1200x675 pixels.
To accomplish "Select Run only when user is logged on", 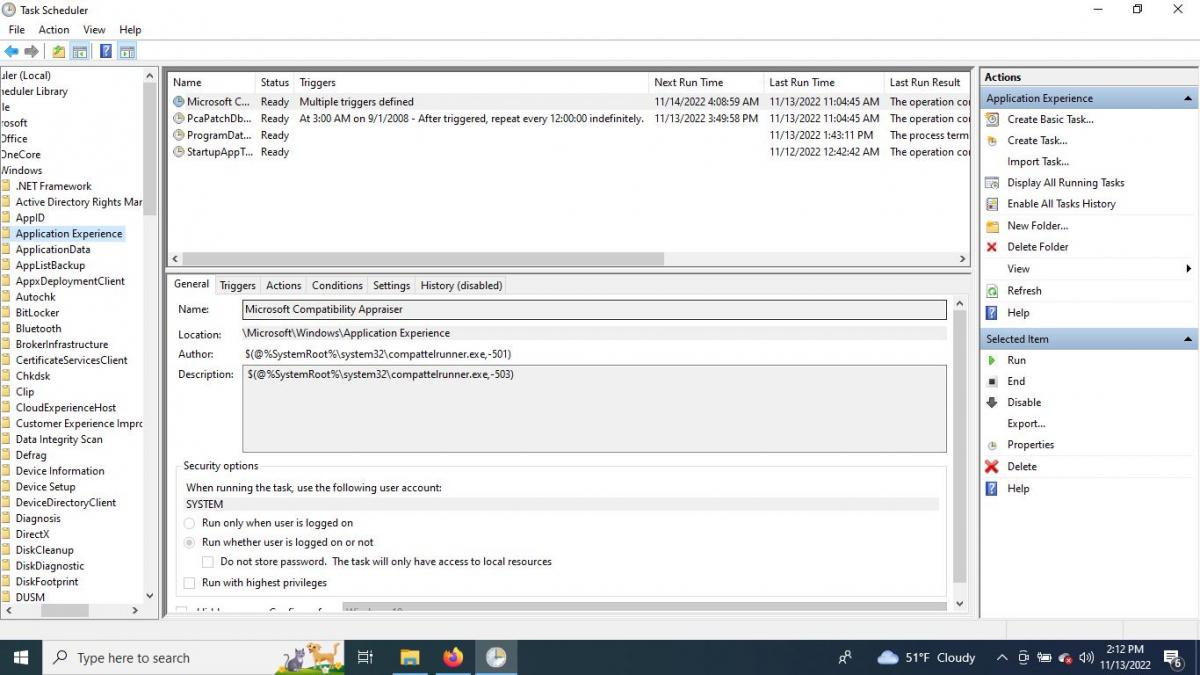I will [190, 523].
